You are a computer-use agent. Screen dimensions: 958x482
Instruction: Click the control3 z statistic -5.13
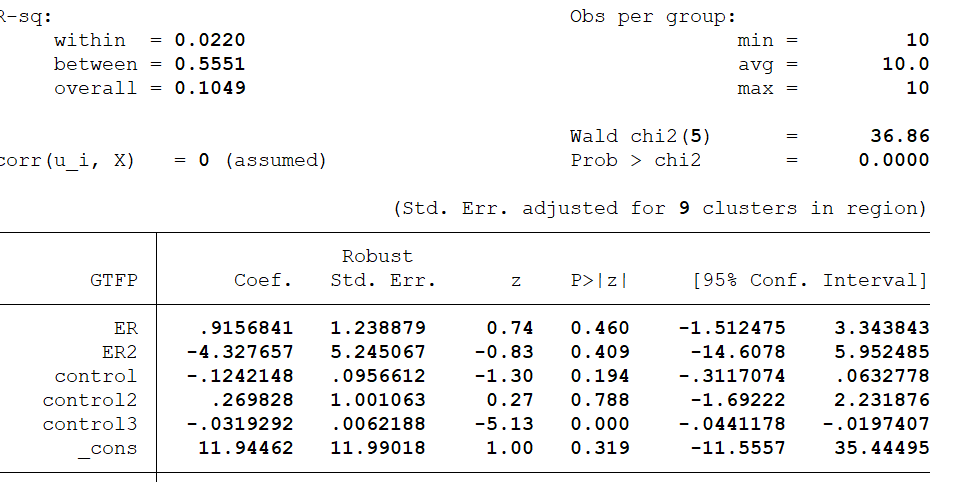coord(510,424)
